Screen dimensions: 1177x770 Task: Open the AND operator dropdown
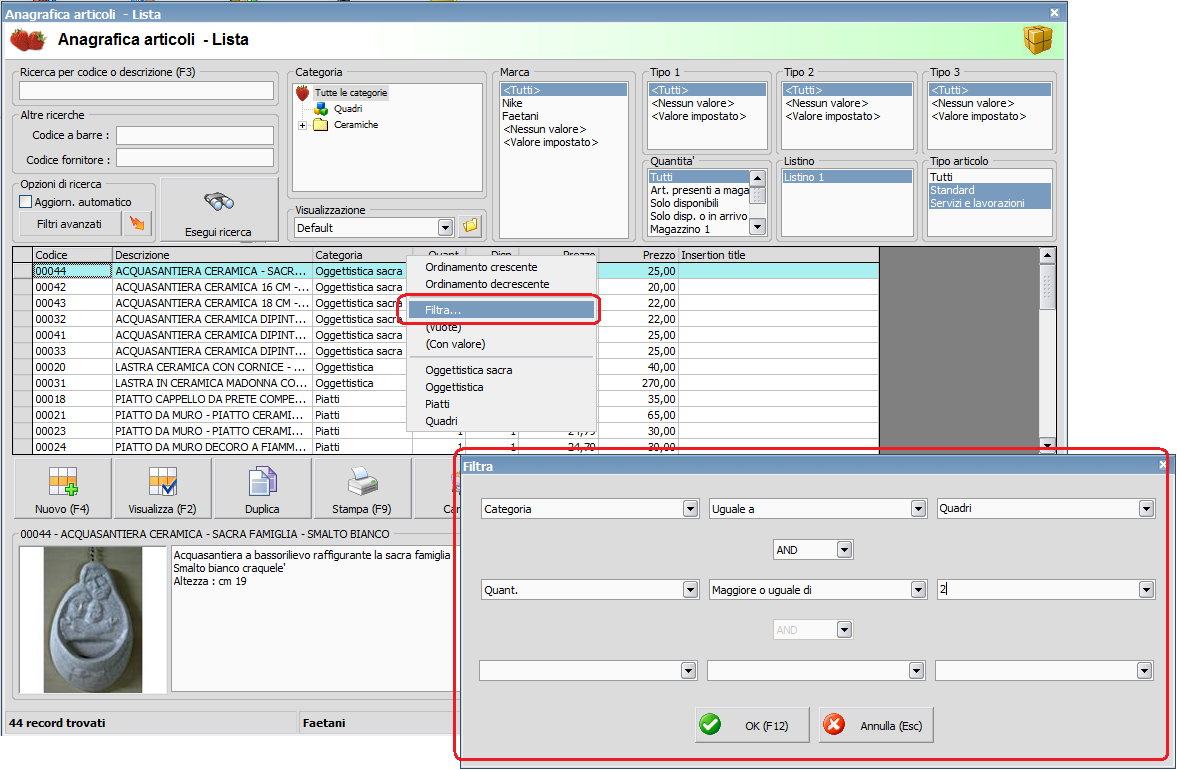(x=844, y=549)
